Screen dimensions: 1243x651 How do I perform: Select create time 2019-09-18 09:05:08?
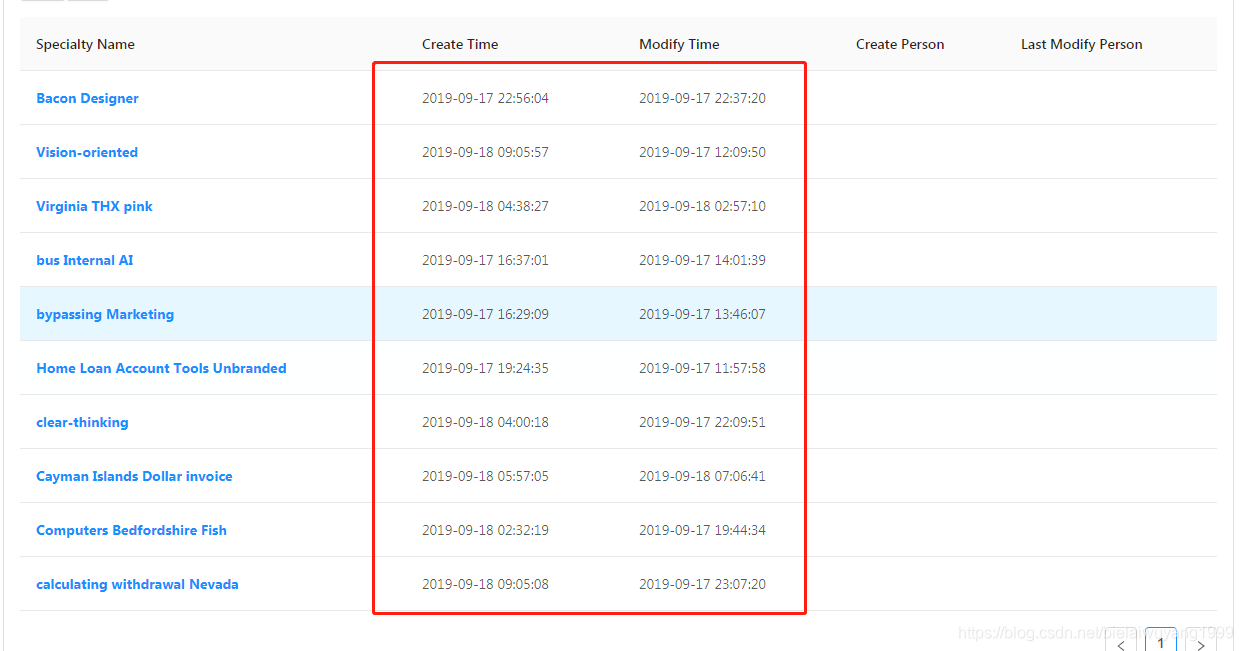(485, 584)
